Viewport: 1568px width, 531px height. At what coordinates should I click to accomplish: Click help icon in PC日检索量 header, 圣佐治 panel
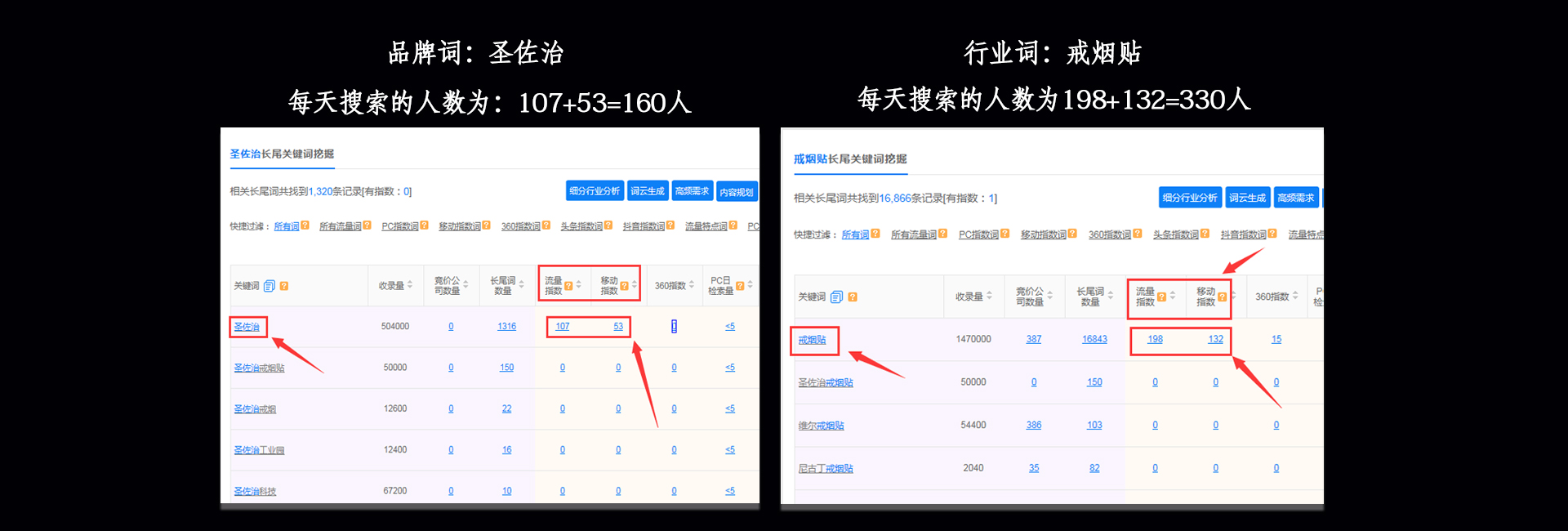point(740,286)
